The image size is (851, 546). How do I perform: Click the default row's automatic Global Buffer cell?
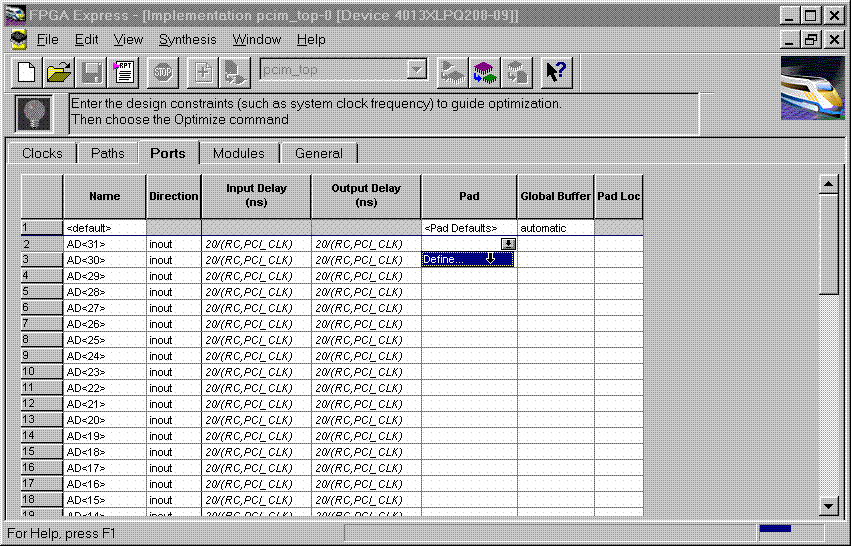(556, 228)
